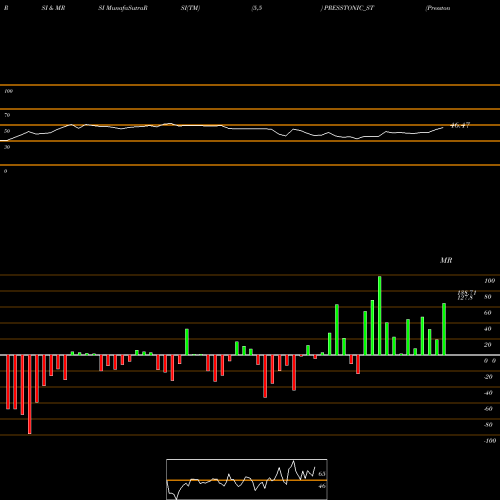Click the longest red MR histogram bar
500x500 pixels.
(30, 394)
